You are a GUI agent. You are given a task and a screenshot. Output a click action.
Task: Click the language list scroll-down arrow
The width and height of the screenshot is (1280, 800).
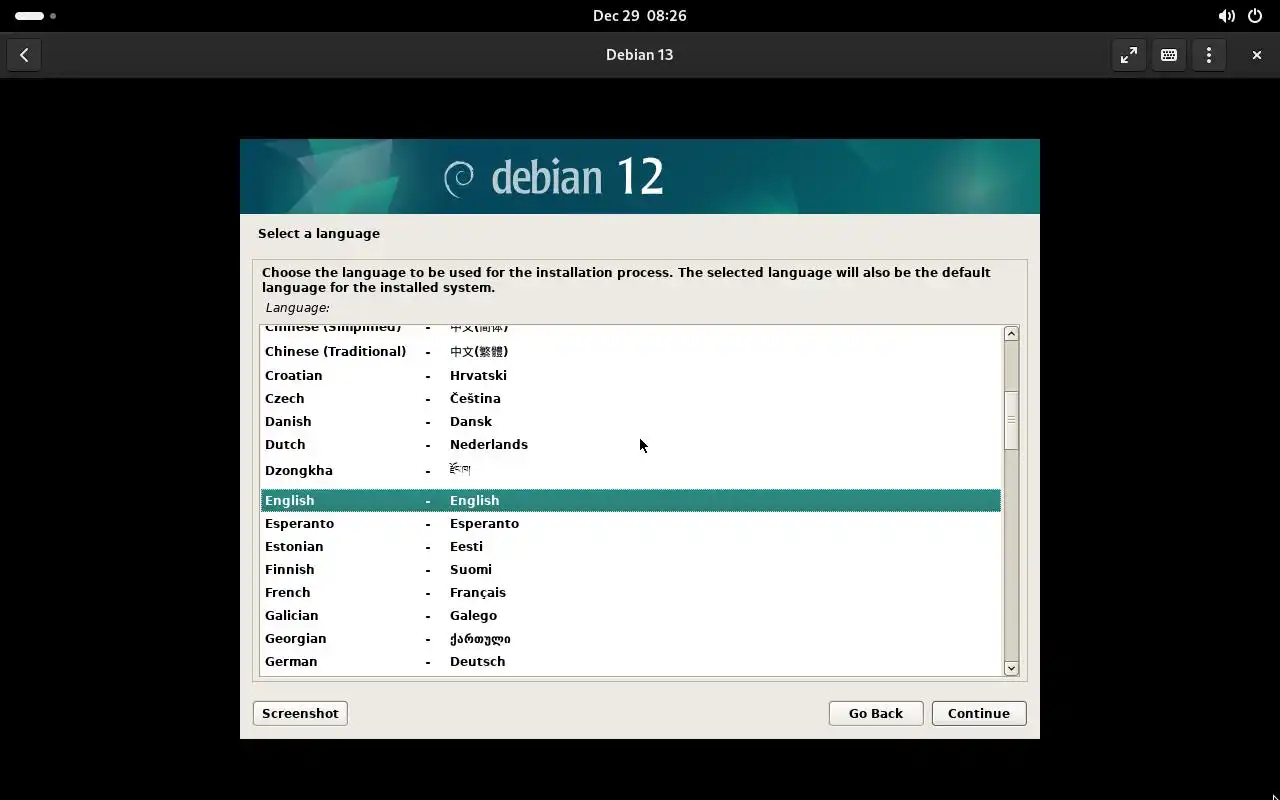pos(1011,668)
